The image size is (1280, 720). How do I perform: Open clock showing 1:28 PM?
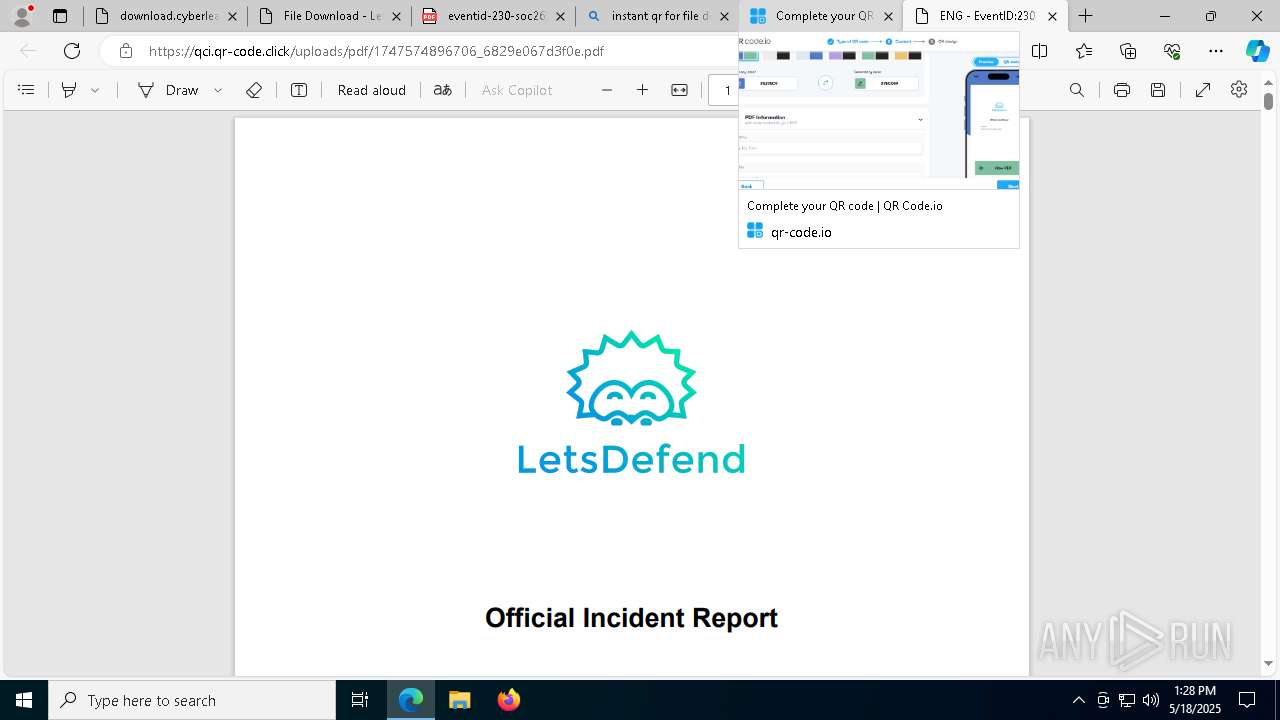click(1195, 700)
